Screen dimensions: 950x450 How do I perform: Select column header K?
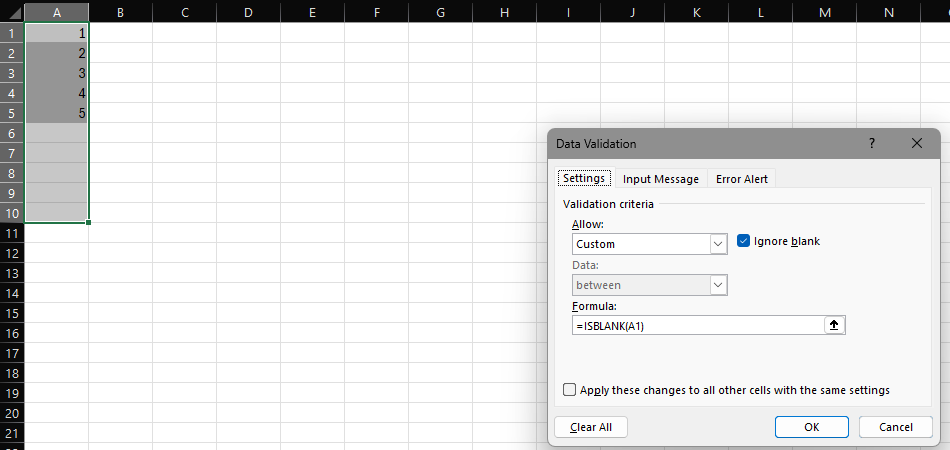(697, 12)
